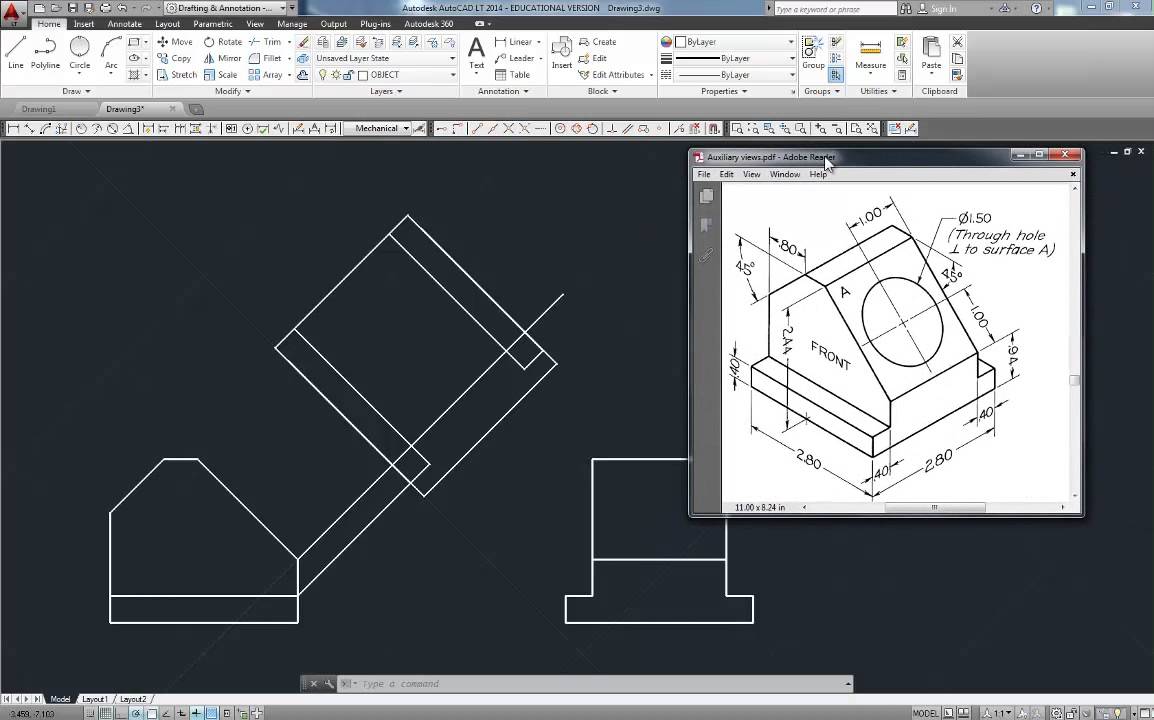The height and width of the screenshot is (720, 1154).
Task: Toggle layer freeze sun icon for OBJECT layer
Action: coord(336,75)
